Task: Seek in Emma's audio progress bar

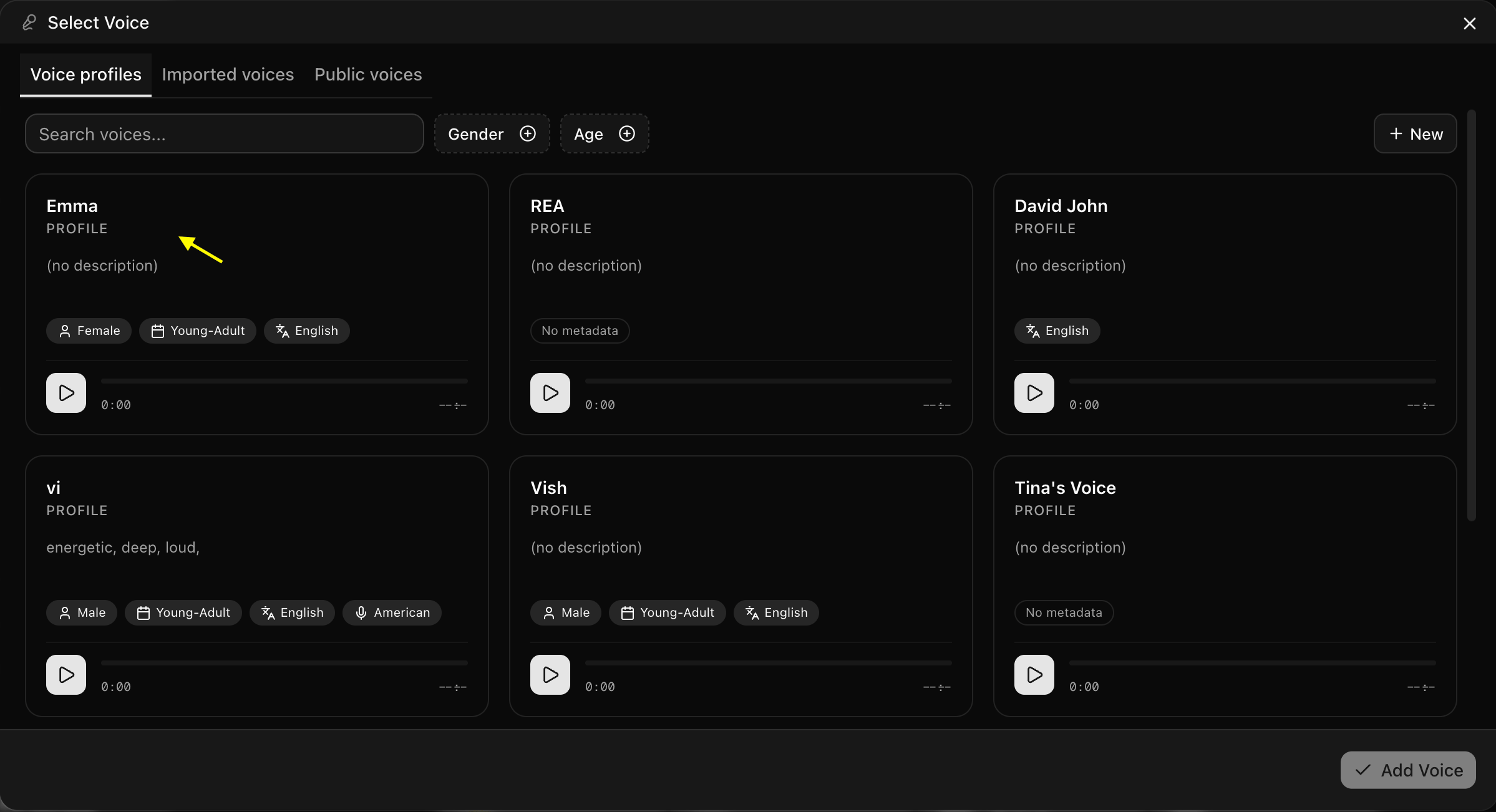Action: click(x=284, y=380)
